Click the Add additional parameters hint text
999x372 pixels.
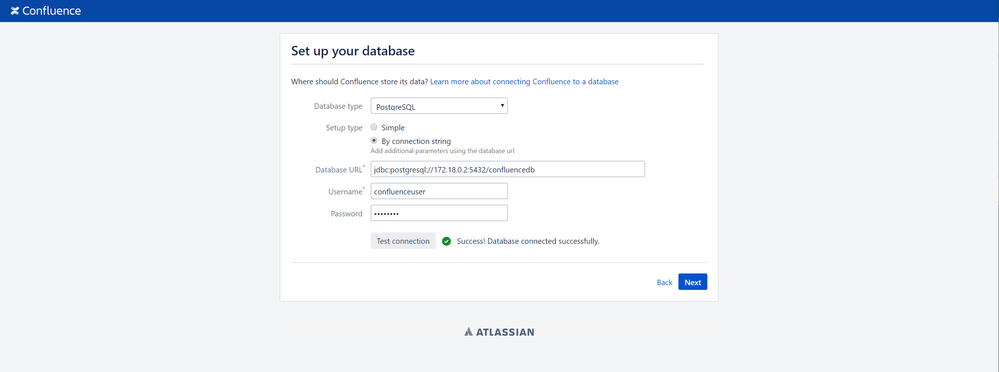pyautogui.click(x=443, y=151)
